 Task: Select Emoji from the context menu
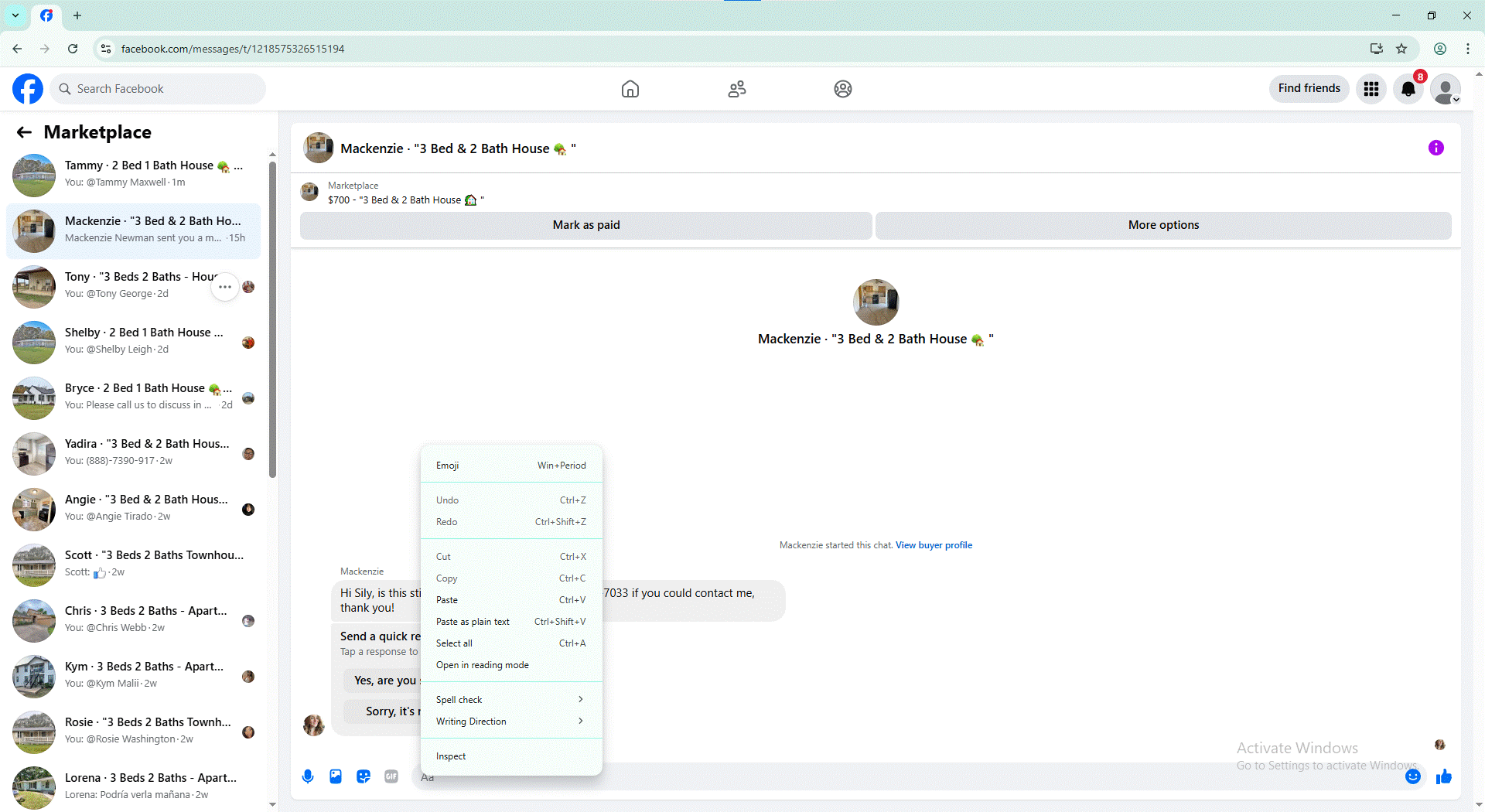[x=511, y=465]
